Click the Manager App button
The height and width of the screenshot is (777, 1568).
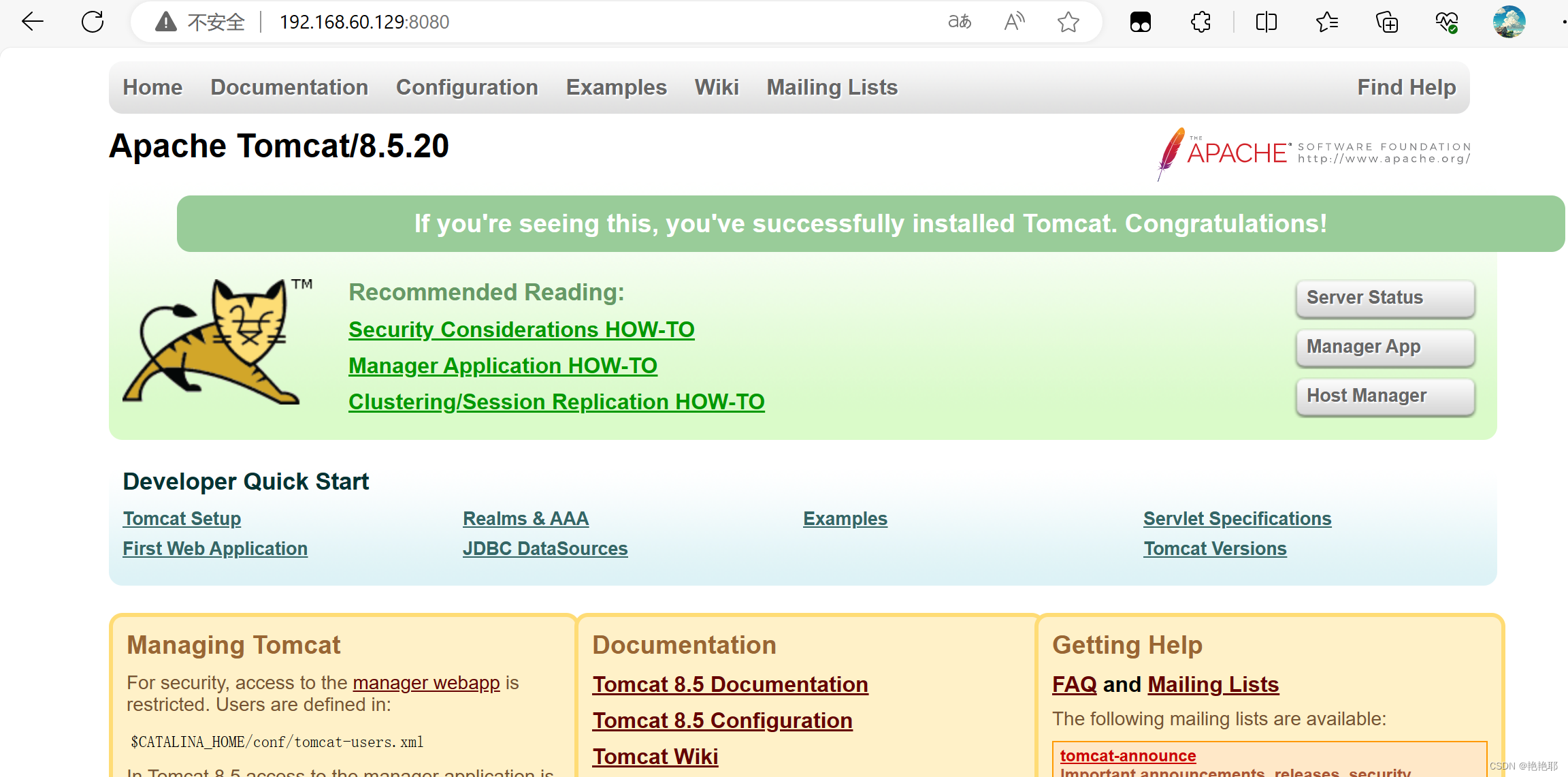[x=1385, y=347]
